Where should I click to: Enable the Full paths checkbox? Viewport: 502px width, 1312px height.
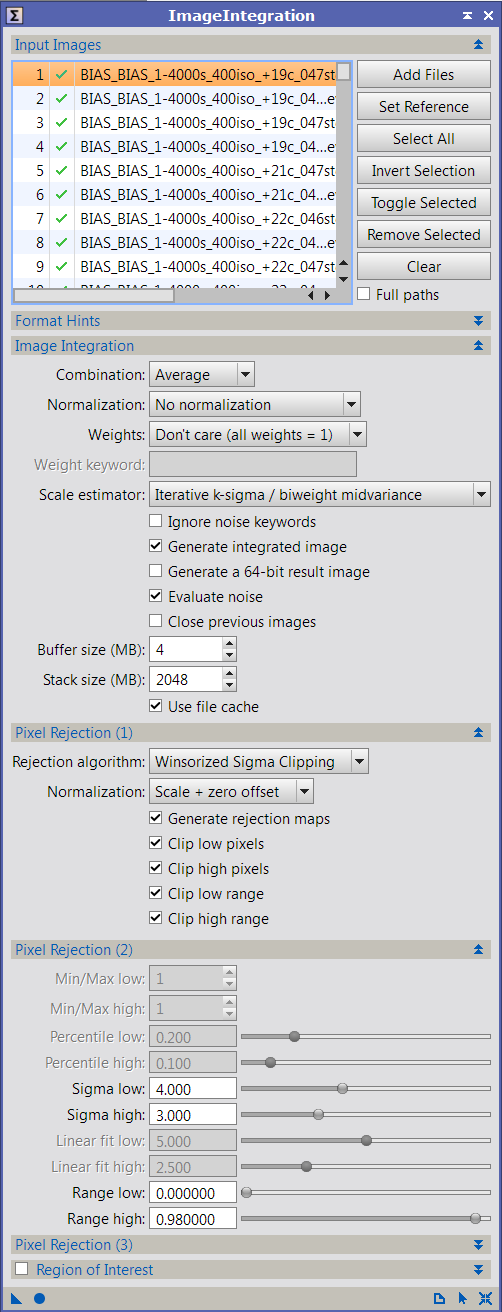click(x=364, y=295)
